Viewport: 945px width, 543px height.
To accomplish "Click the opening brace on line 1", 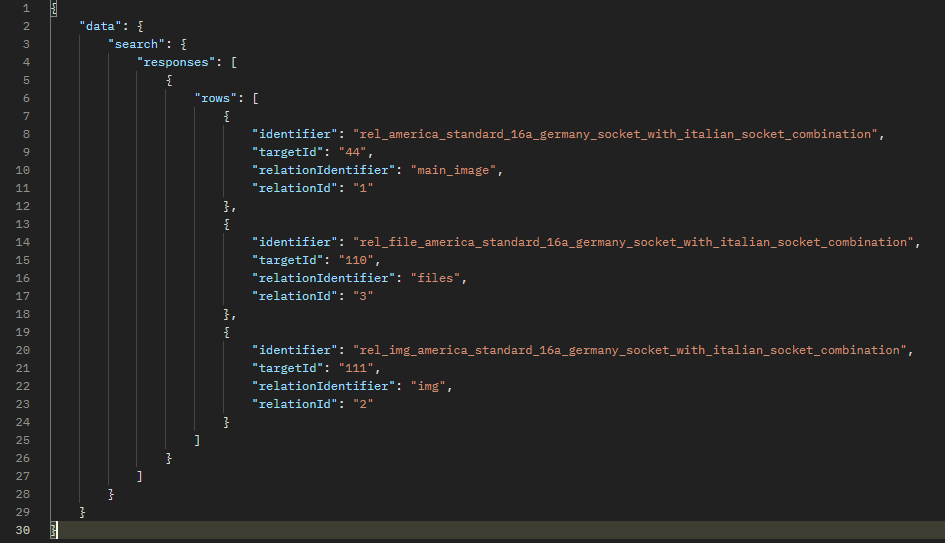I will click(x=54, y=8).
